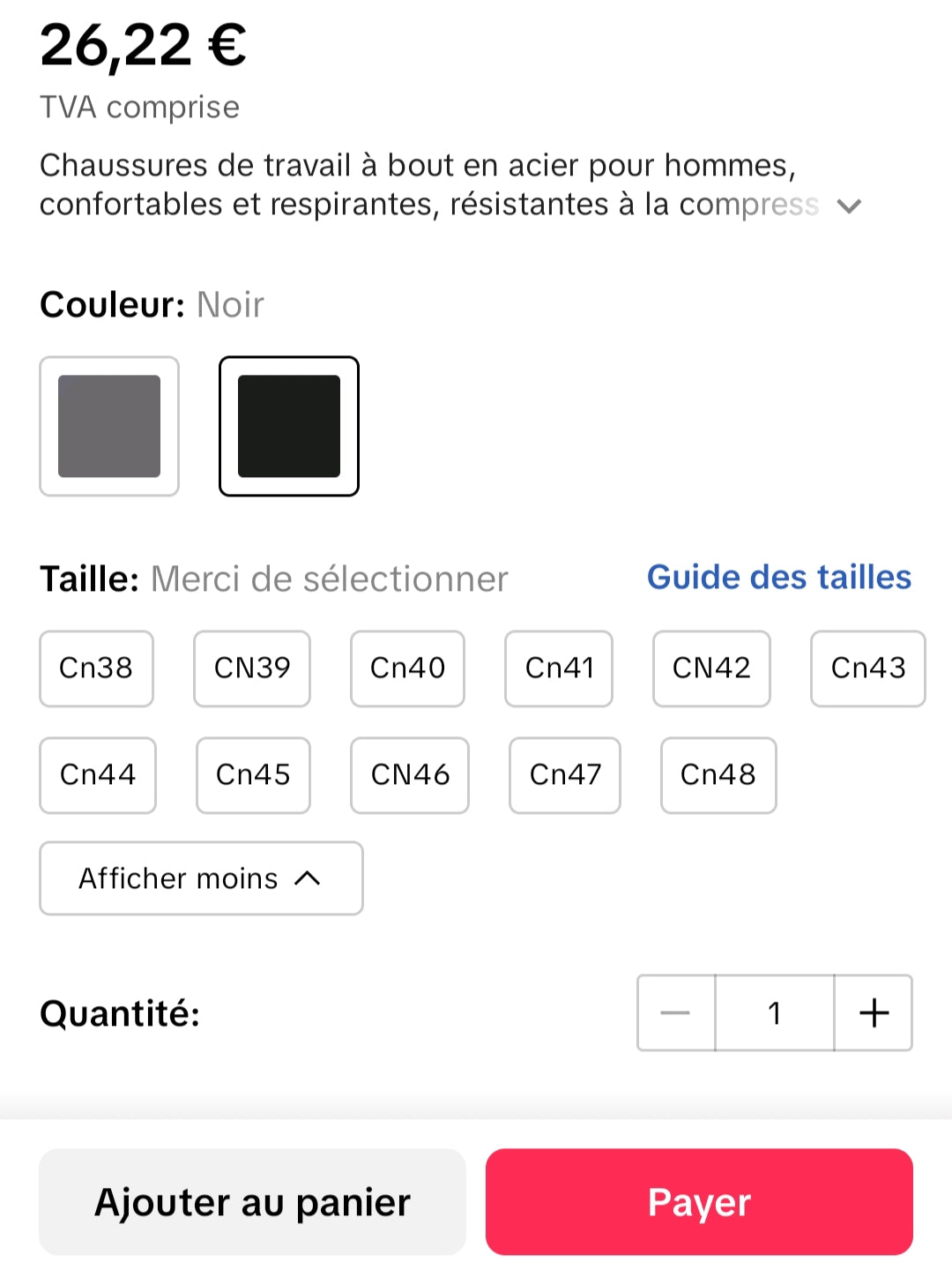
Task: Pick size CN42
Action: 711,669
